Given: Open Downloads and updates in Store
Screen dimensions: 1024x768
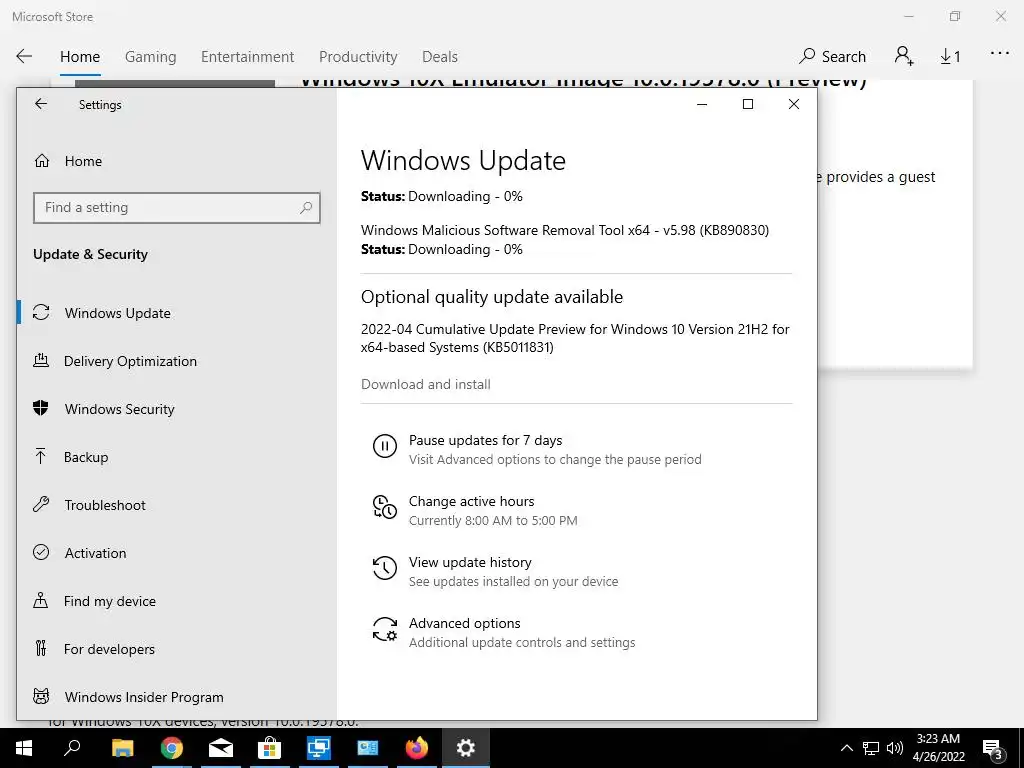Looking at the screenshot, I should (950, 57).
